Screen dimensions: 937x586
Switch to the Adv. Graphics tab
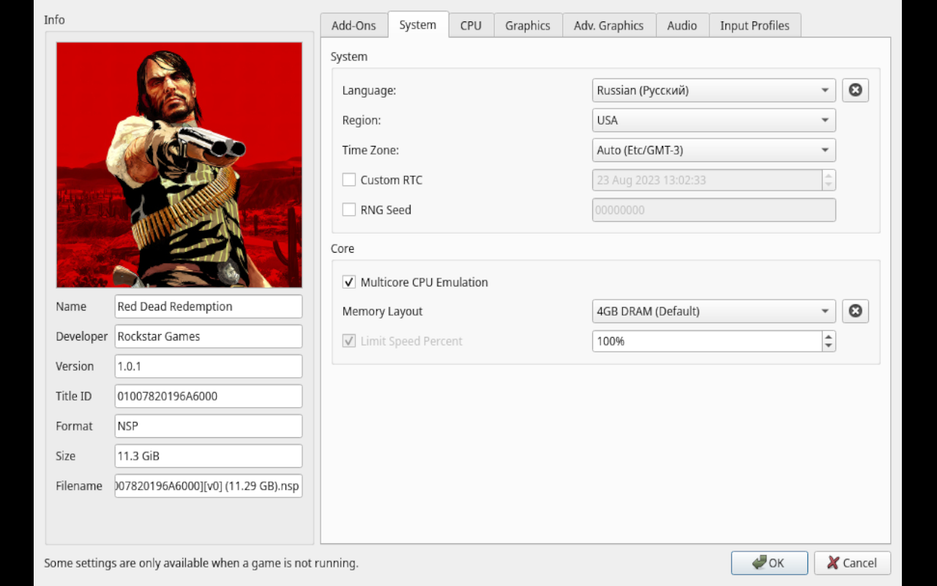tap(609, 26)
